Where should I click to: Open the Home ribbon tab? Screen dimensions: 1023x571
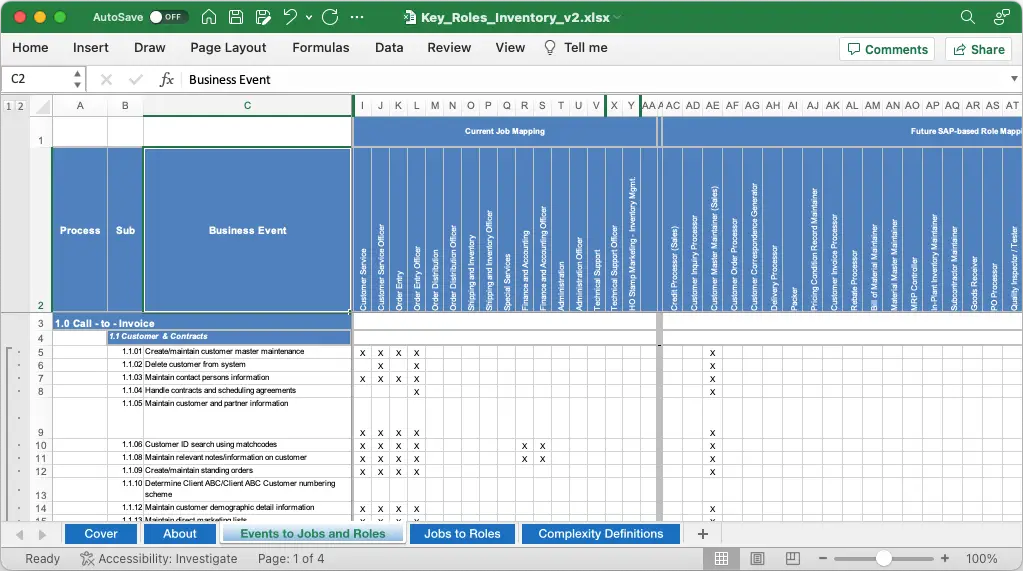point(30,48)
